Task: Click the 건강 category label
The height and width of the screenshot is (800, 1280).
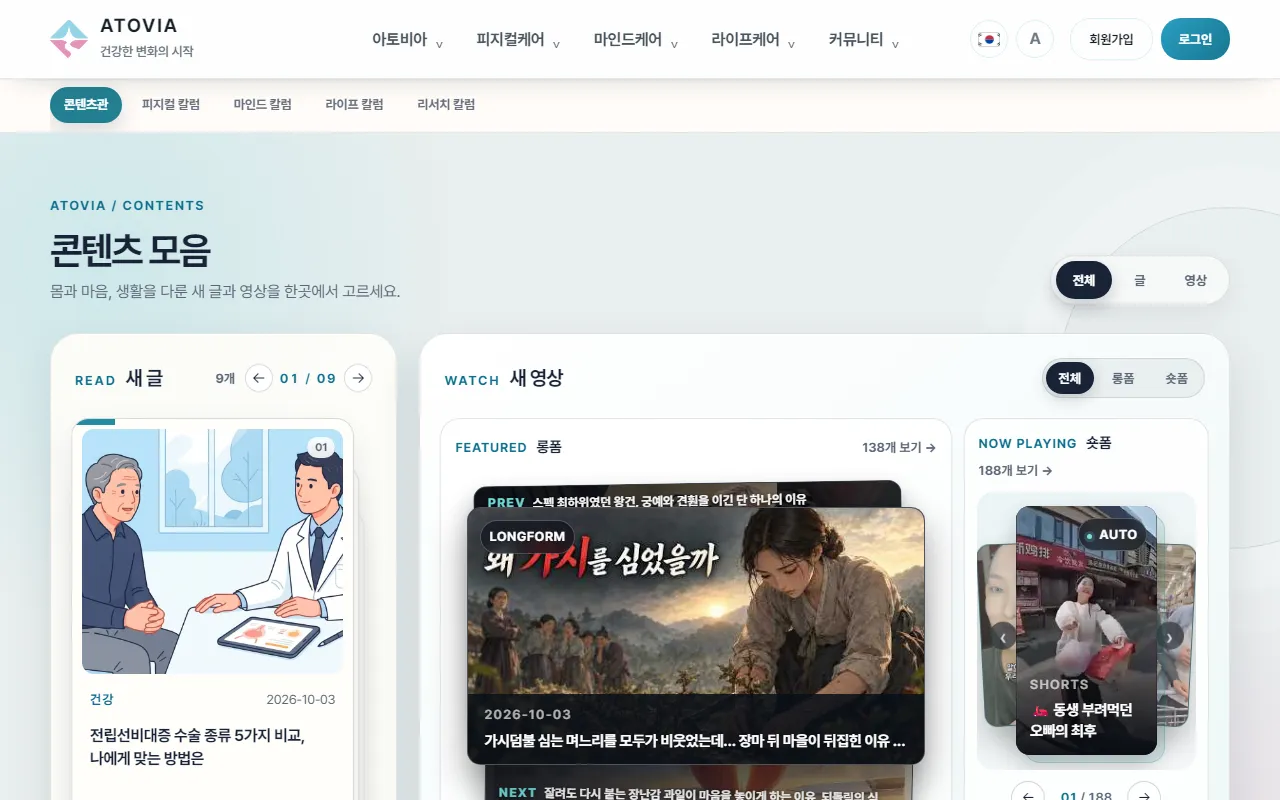Action: pos(102,700)
